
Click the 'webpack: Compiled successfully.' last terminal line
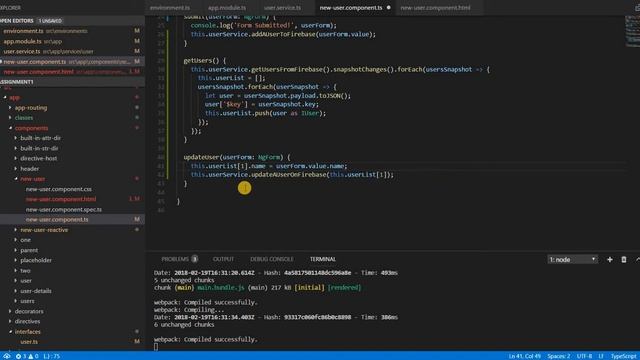pyautogui.click(x=206, y=339)
